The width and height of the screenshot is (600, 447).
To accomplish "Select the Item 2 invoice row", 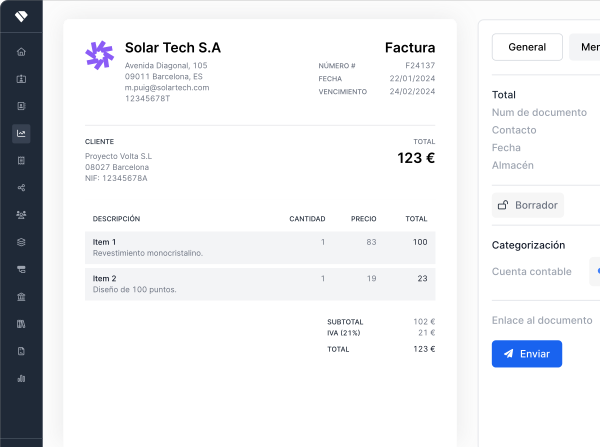I will tap(260, 283).
